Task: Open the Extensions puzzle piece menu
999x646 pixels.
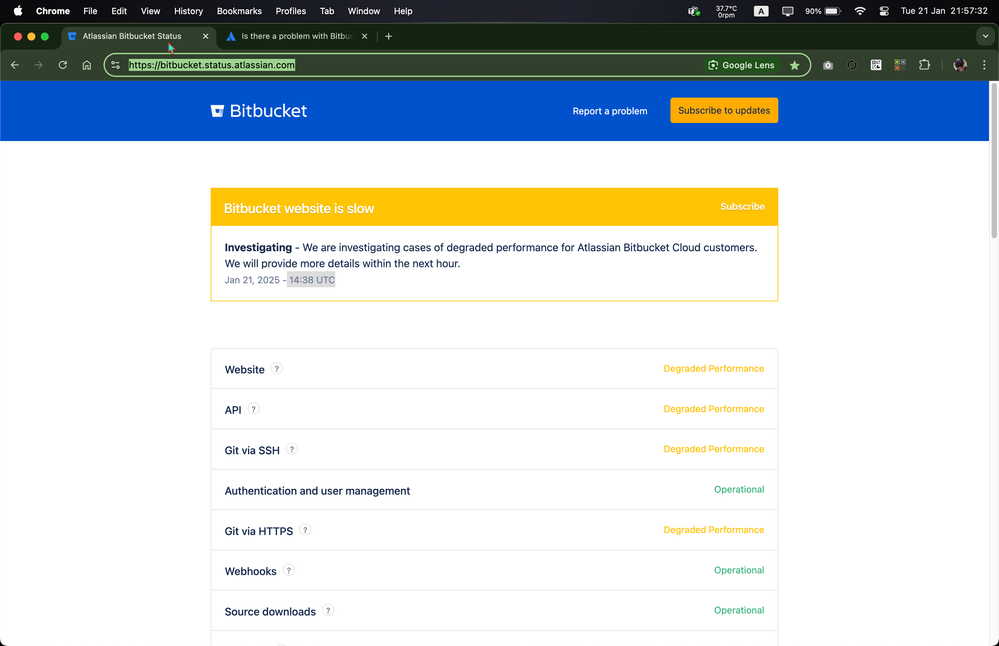Action: (924, 65)
